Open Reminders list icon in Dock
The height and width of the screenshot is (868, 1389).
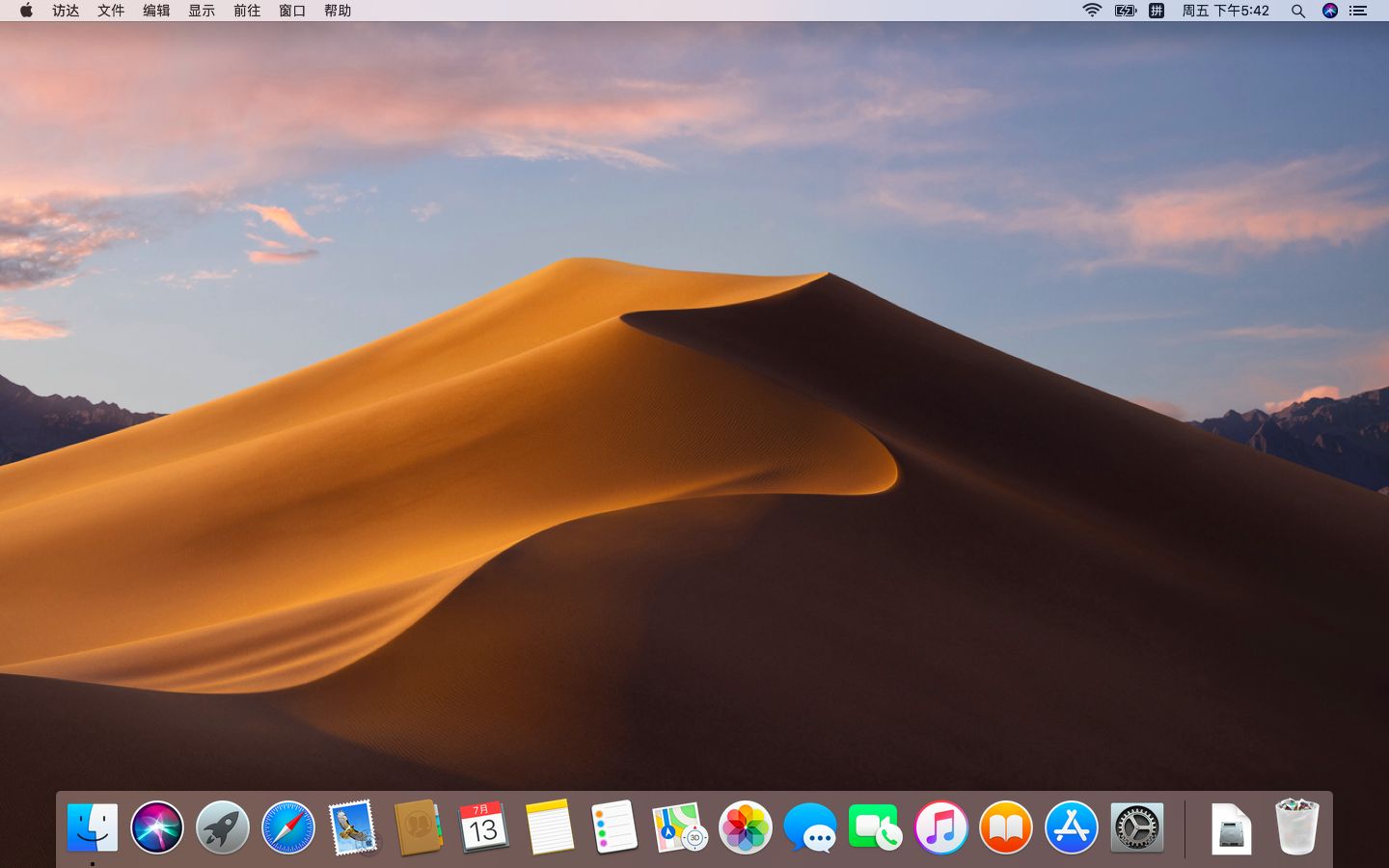coord(614,827)
